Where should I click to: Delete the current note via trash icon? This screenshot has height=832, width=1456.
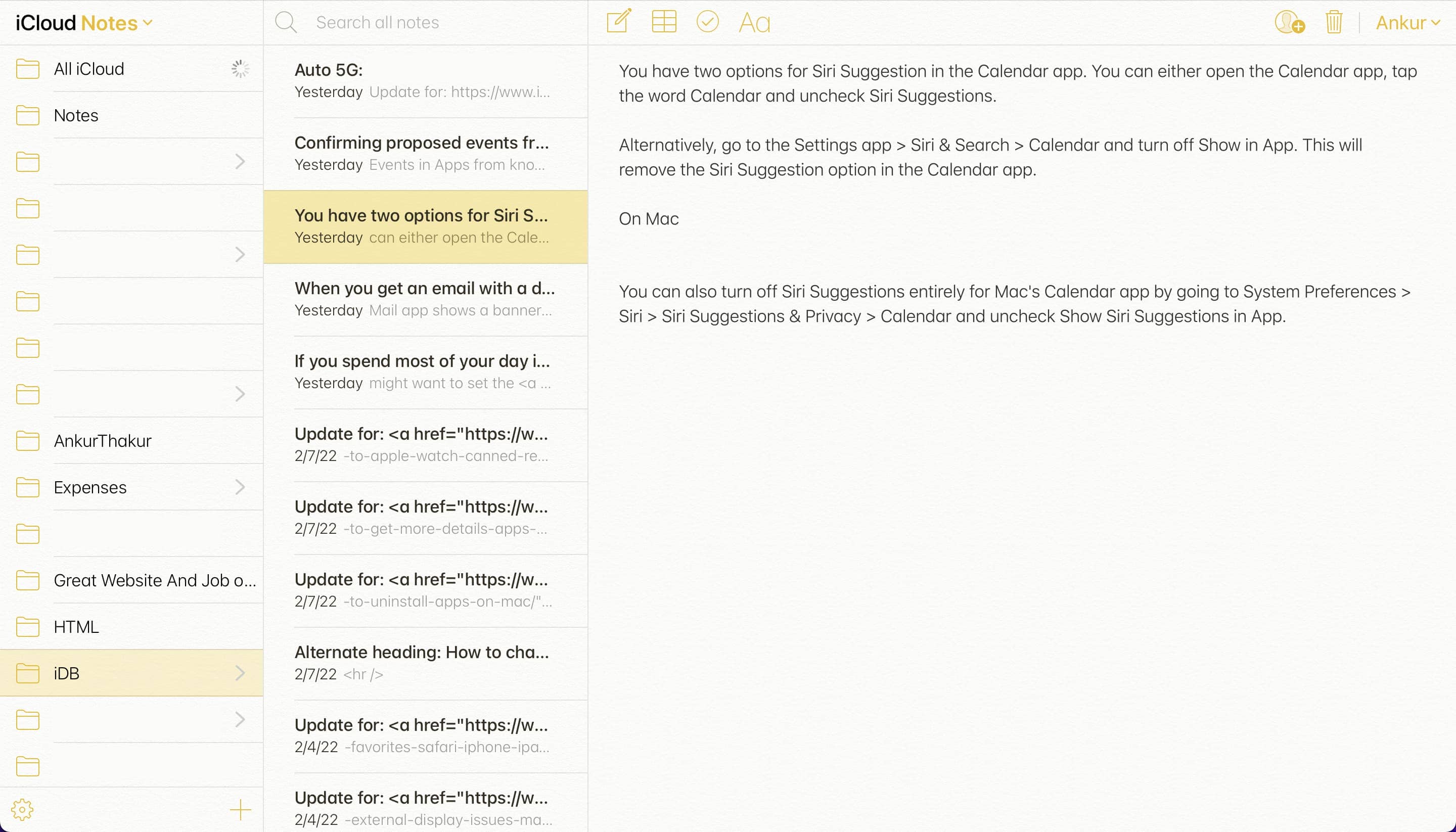[1333, 22]
